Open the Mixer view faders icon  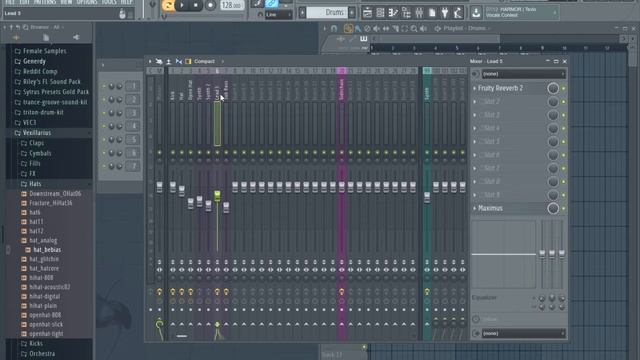(x=419, y=13)
